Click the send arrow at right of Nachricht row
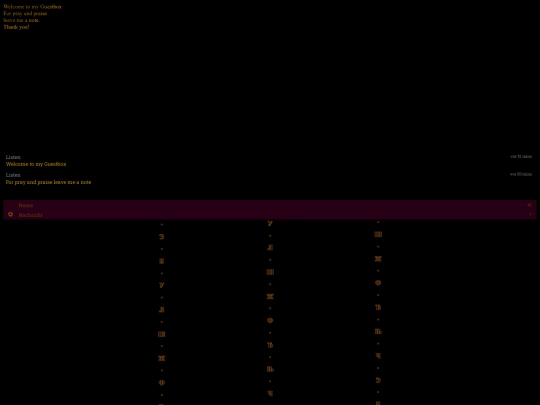Image resolution: width=540 pixels, height=405 pixels. point(530,215)
